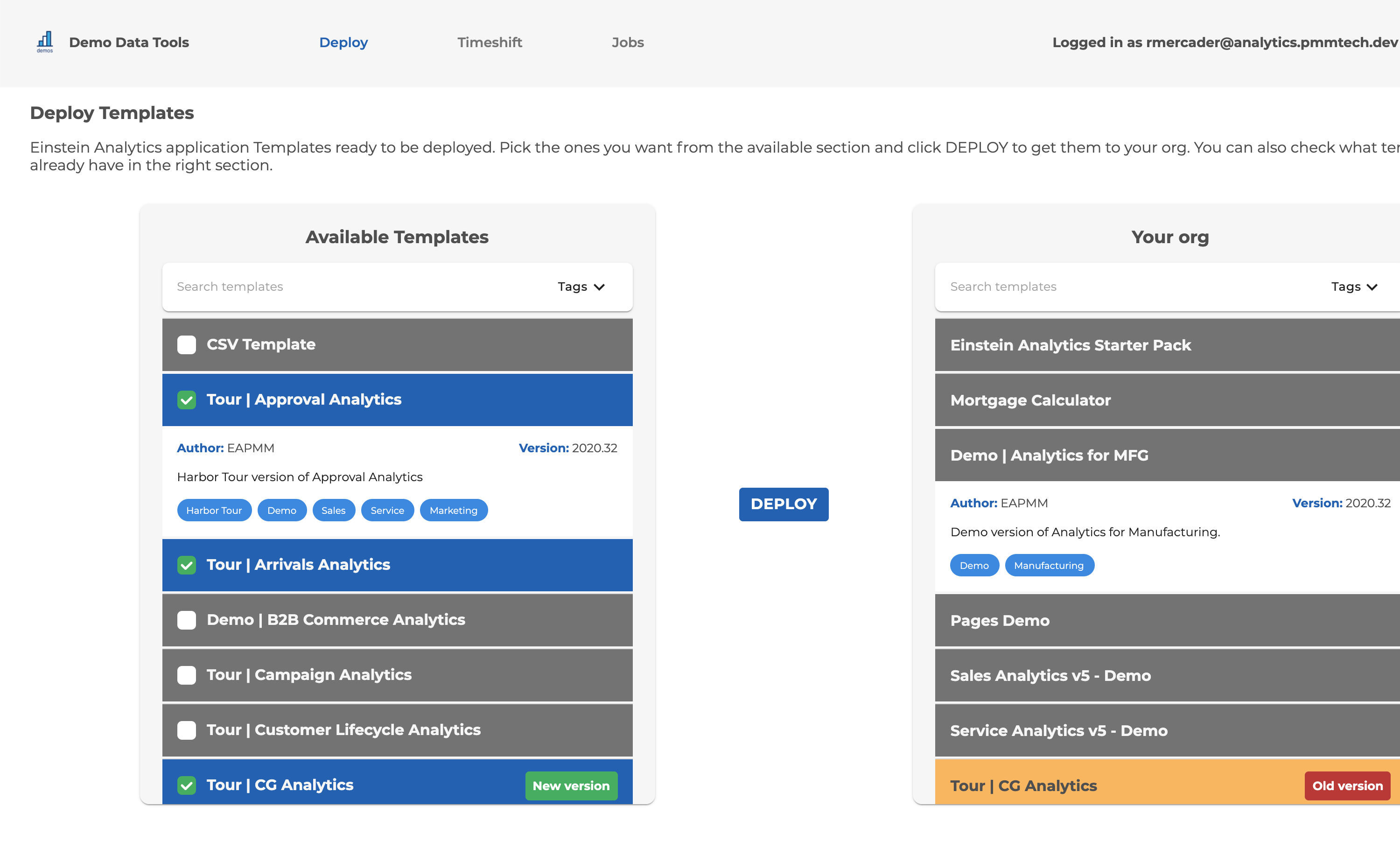Expand Tour | Customer Lifecycle Analytics row

(x=397, y=730)
